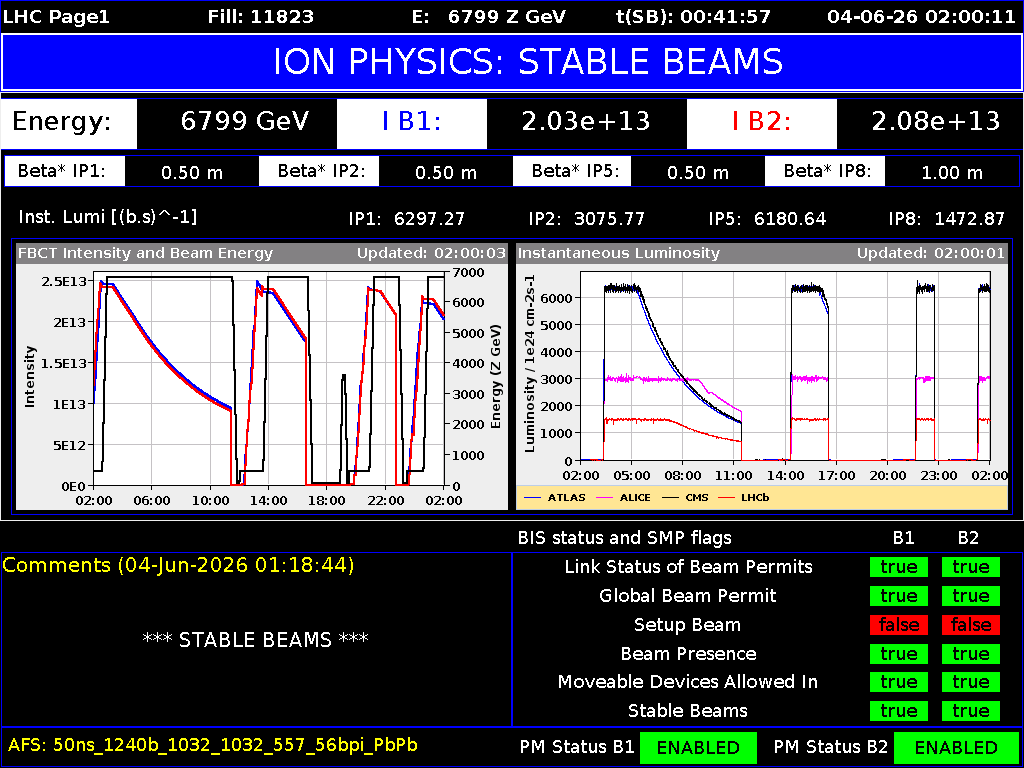Click Beam Presence B2 true flag

coord(970,654)
